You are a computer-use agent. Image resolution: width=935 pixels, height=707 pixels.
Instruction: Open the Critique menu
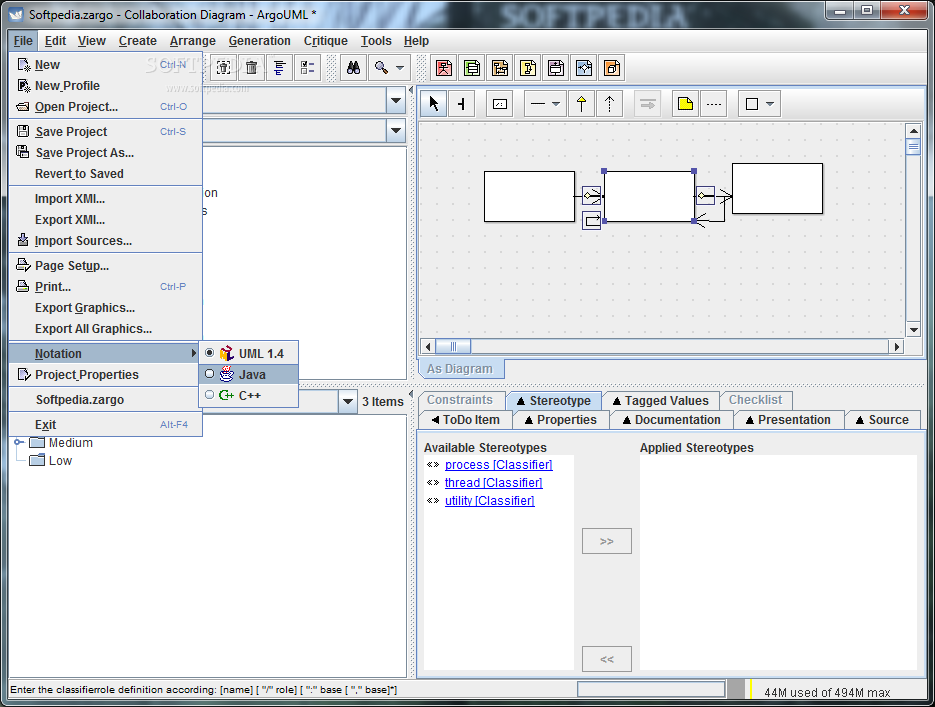click(x=326, y=41)
